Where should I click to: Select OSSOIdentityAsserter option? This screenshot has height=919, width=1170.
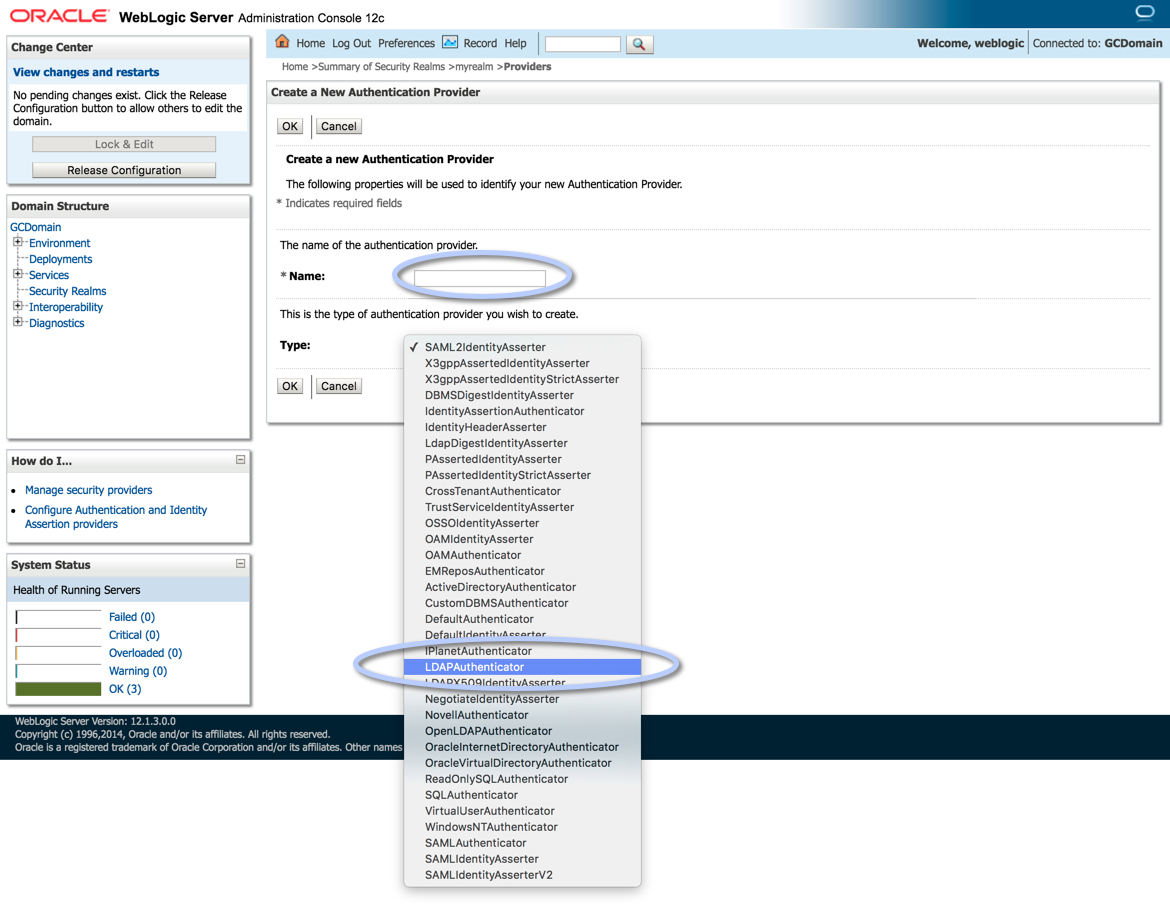click(522, 523)
